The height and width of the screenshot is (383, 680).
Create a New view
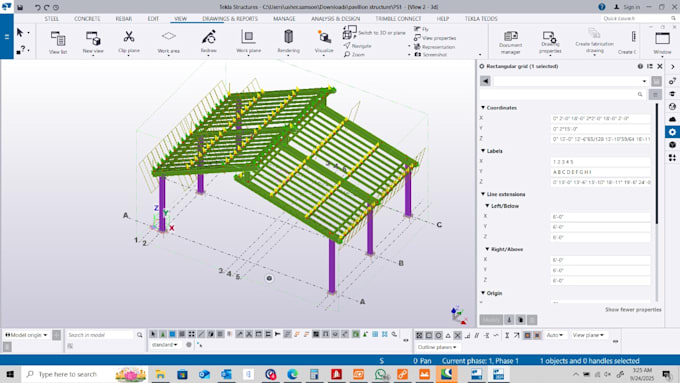pyautogui.click(x=93, y=42)
